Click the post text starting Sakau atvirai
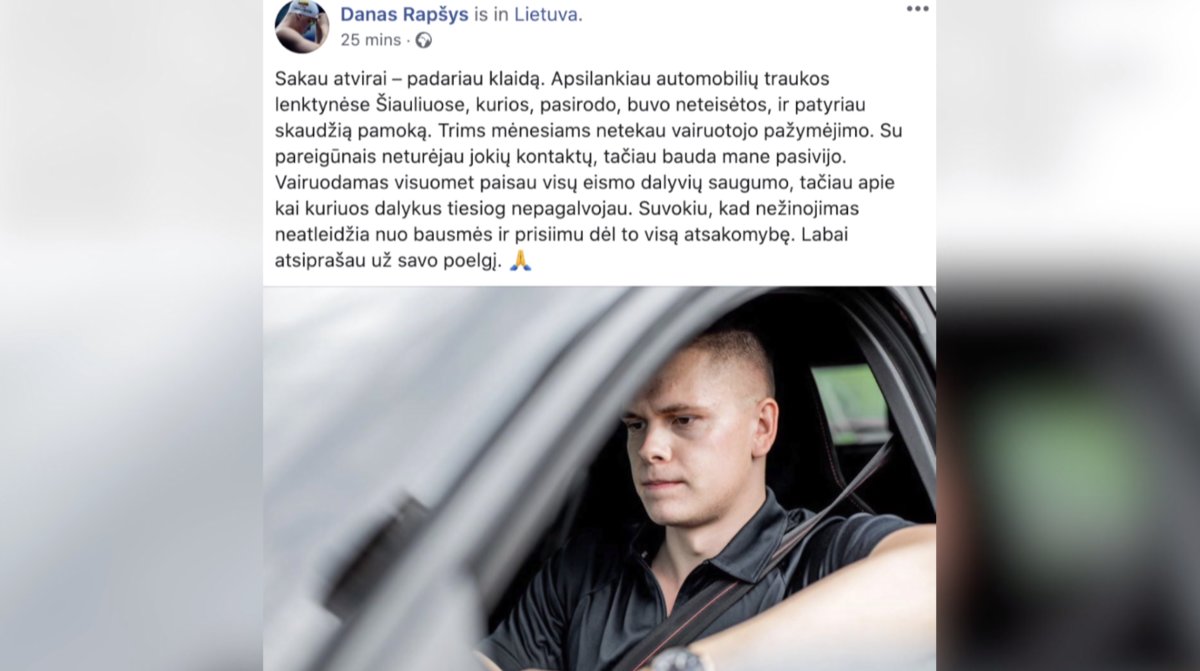Image resolution: width=1200 pixels, height=671 pixels. (x=589, y=169)
